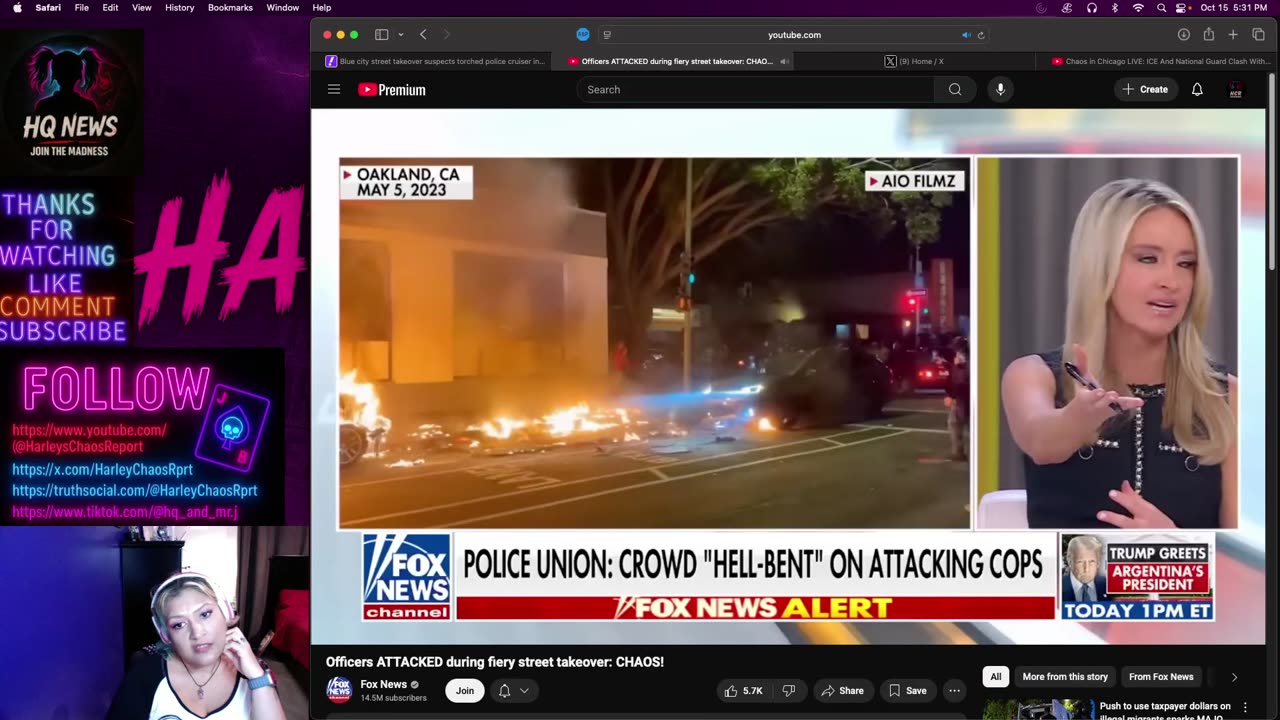
Task: Open the Safari app menu
Action: coord(48,7)
